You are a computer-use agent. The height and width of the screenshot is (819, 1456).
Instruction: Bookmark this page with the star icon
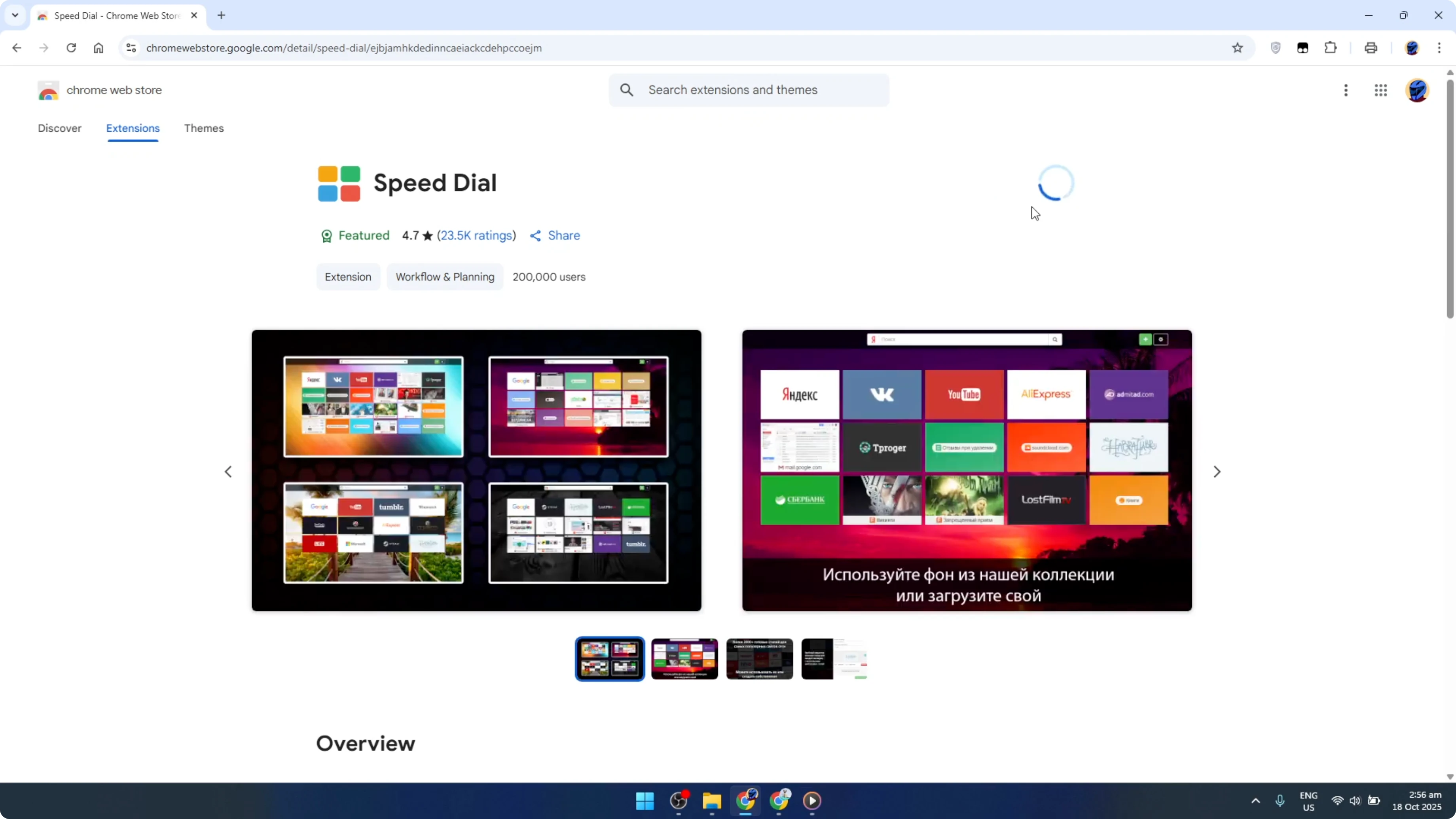click(1237, 48)
